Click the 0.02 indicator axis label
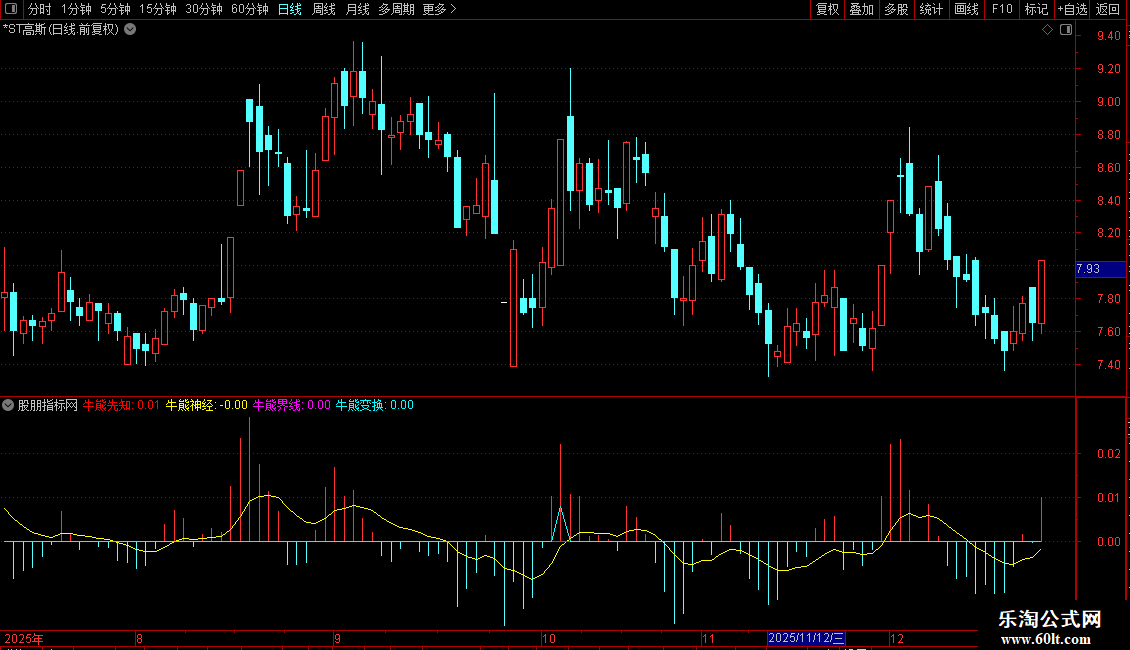The image size is (1130, 650). (1108, 453)
